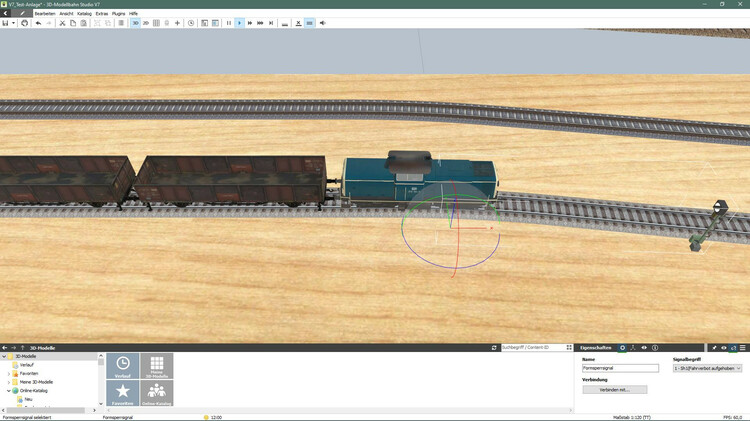The height and width of the screenshot is (421, 750).
Task: Open the Online-Katalog people tile
Action: (x=157, y=393)
